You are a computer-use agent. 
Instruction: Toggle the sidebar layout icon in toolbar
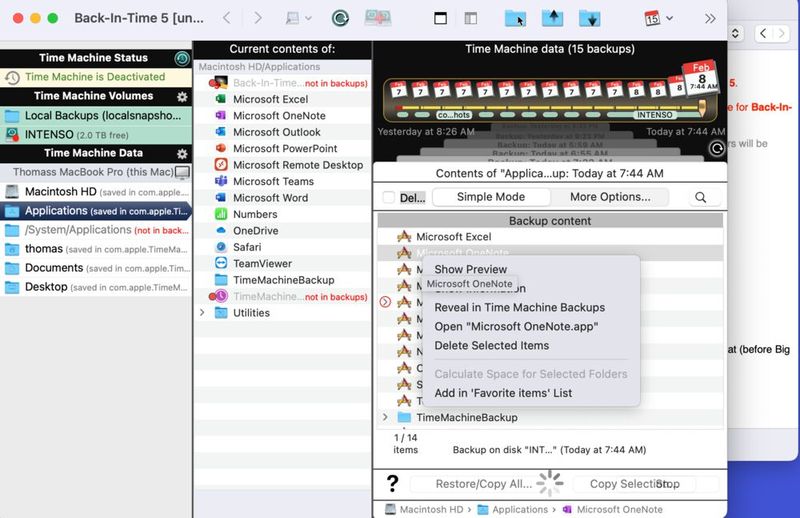pyautogui.click(x=470, y=18)
